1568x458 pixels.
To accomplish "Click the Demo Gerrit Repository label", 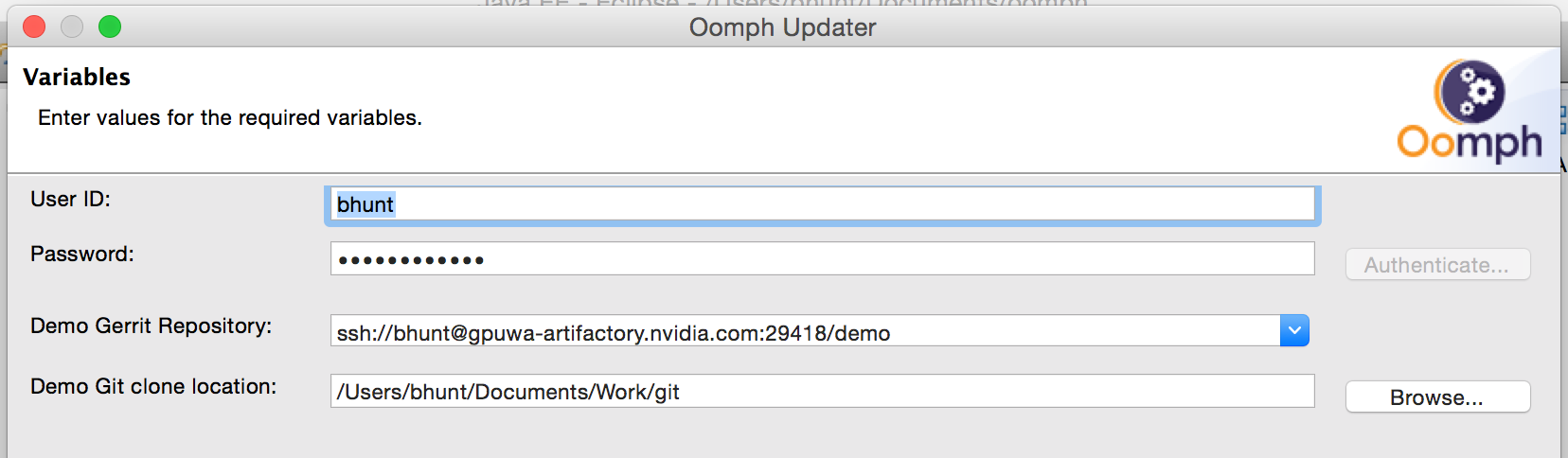I will [x=151, y=326].
